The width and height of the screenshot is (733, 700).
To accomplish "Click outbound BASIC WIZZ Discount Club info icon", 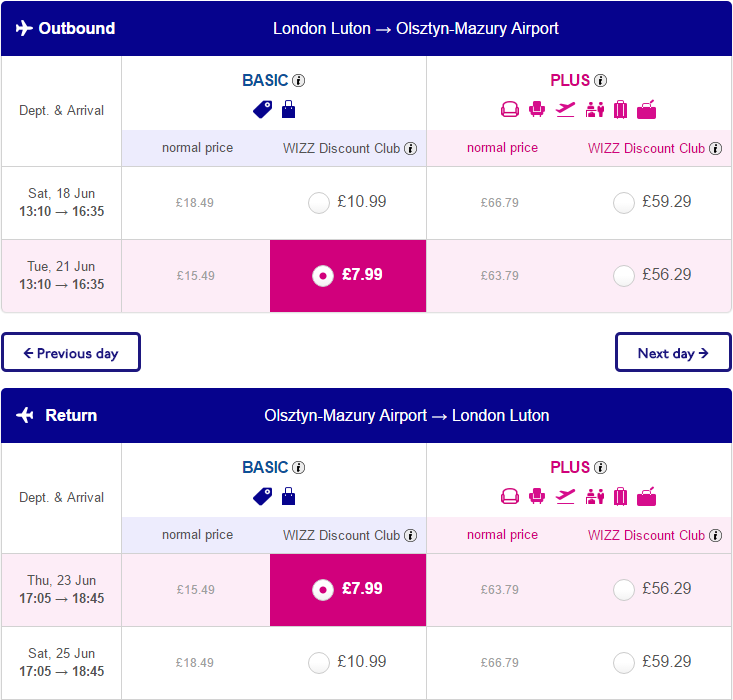I will coord(410,148).
